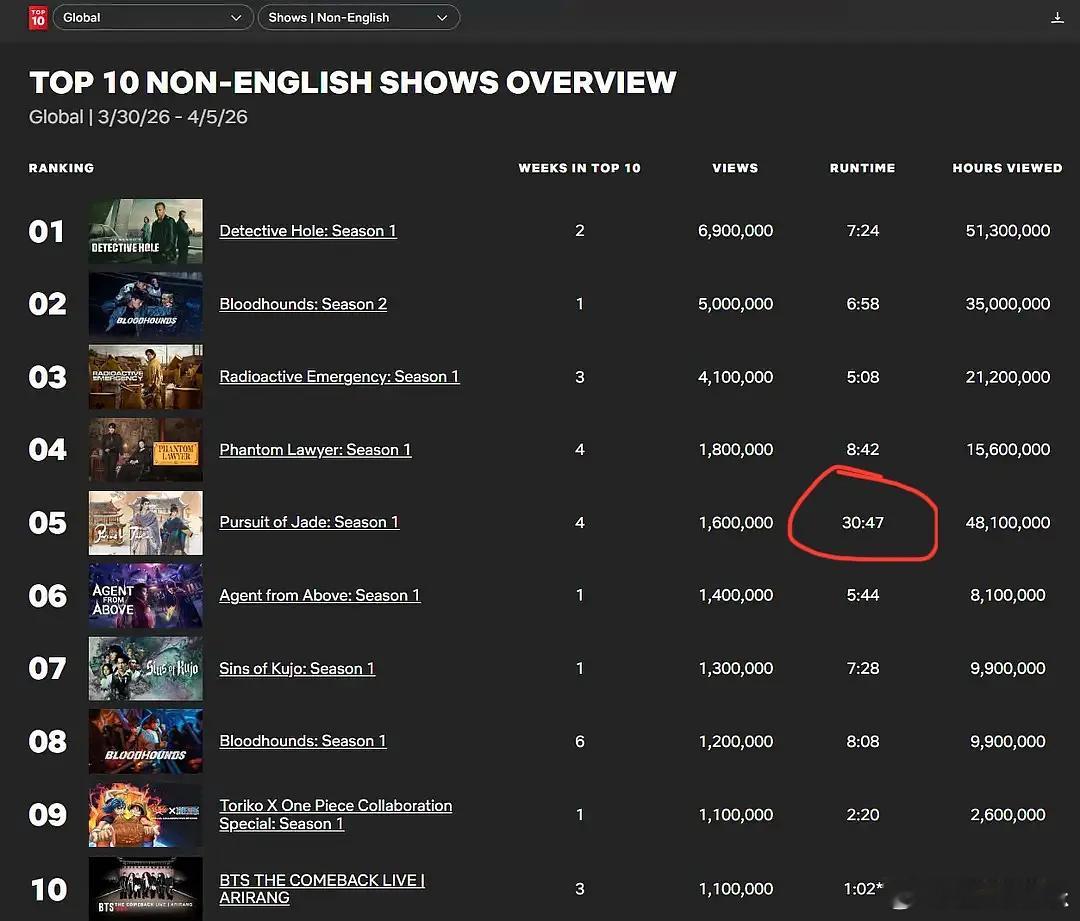
Task: Open BTS THE COMEBACK LIVE | ARIRANG link
Action: [322, 889]
